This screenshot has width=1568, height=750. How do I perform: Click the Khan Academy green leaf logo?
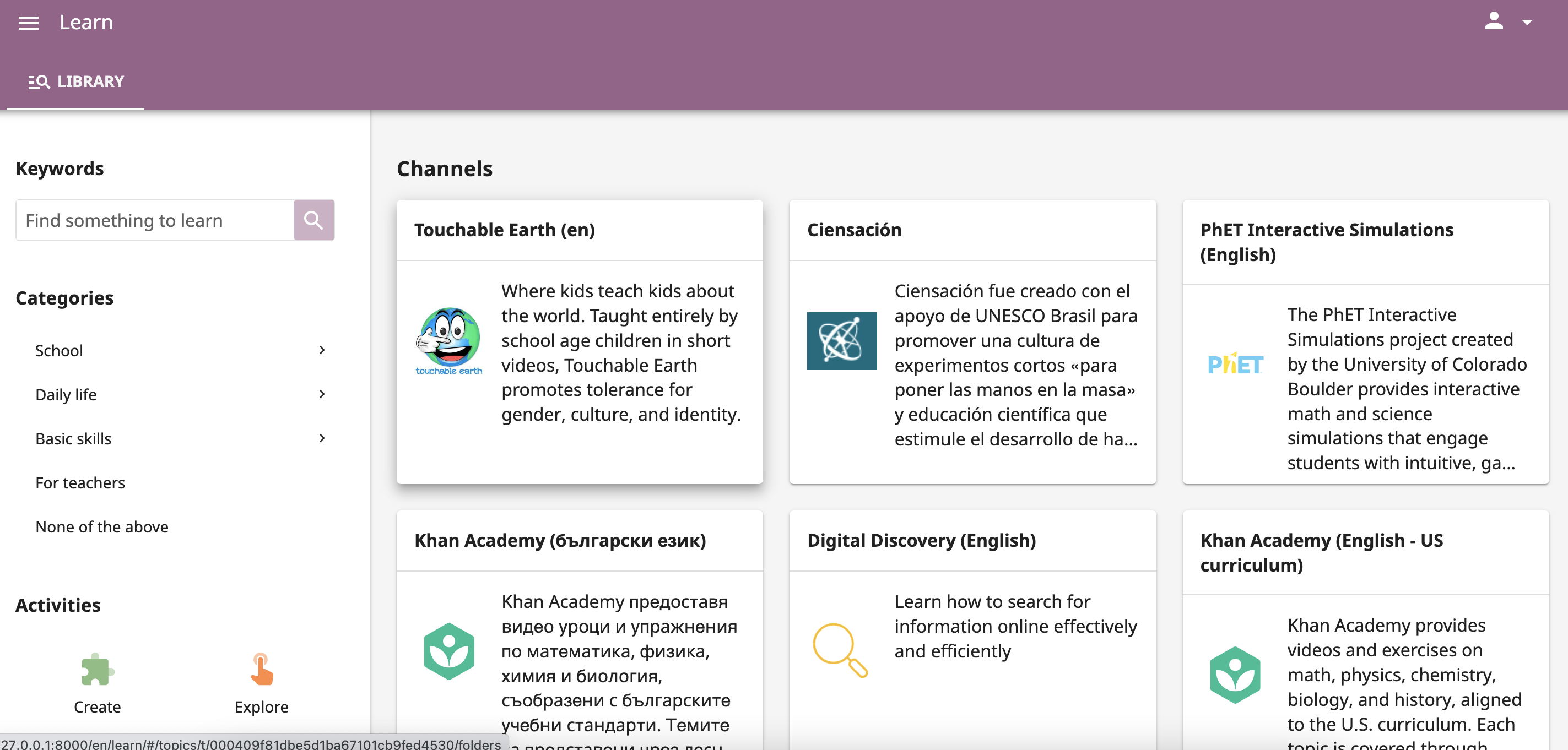448,650
